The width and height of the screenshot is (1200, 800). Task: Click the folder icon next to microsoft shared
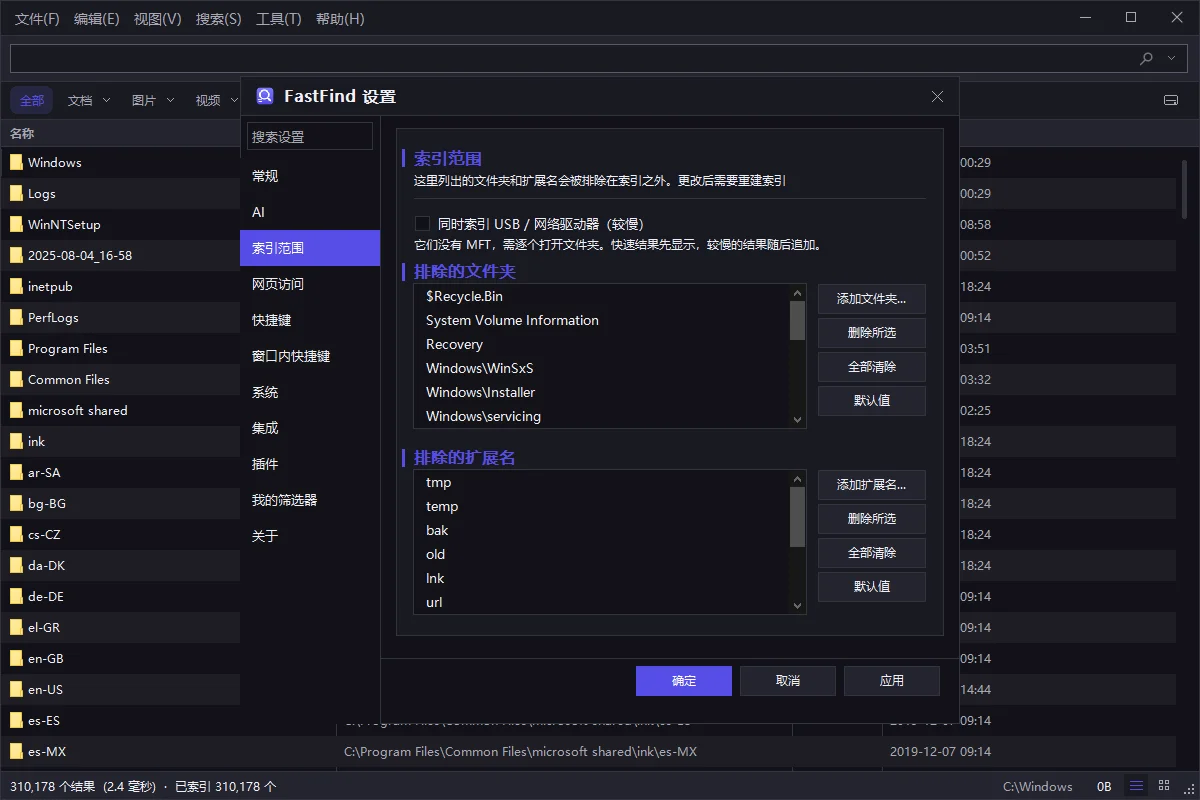(x=16, y=410)
